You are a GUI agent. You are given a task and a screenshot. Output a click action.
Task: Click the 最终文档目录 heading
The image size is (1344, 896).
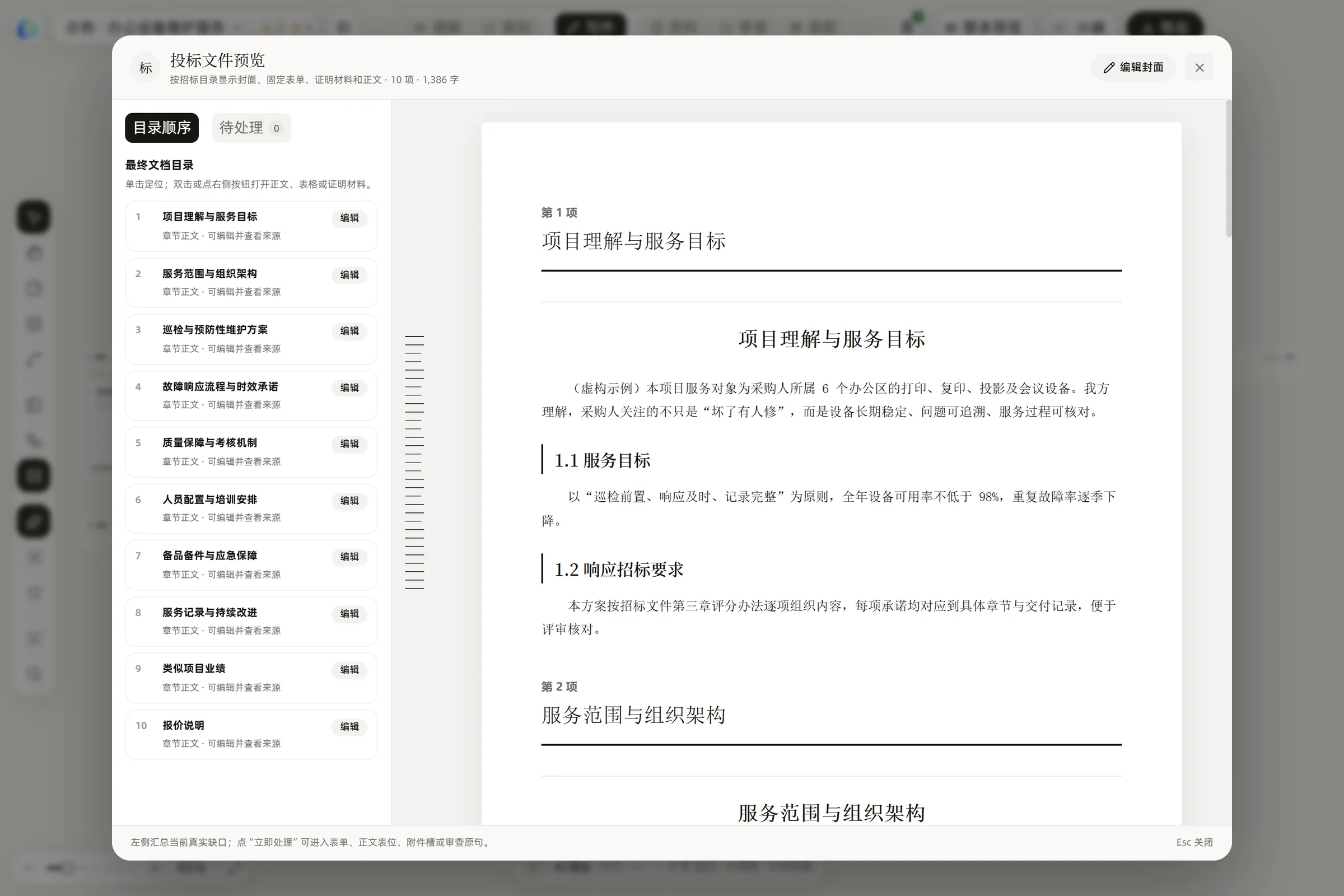[160, 165]
